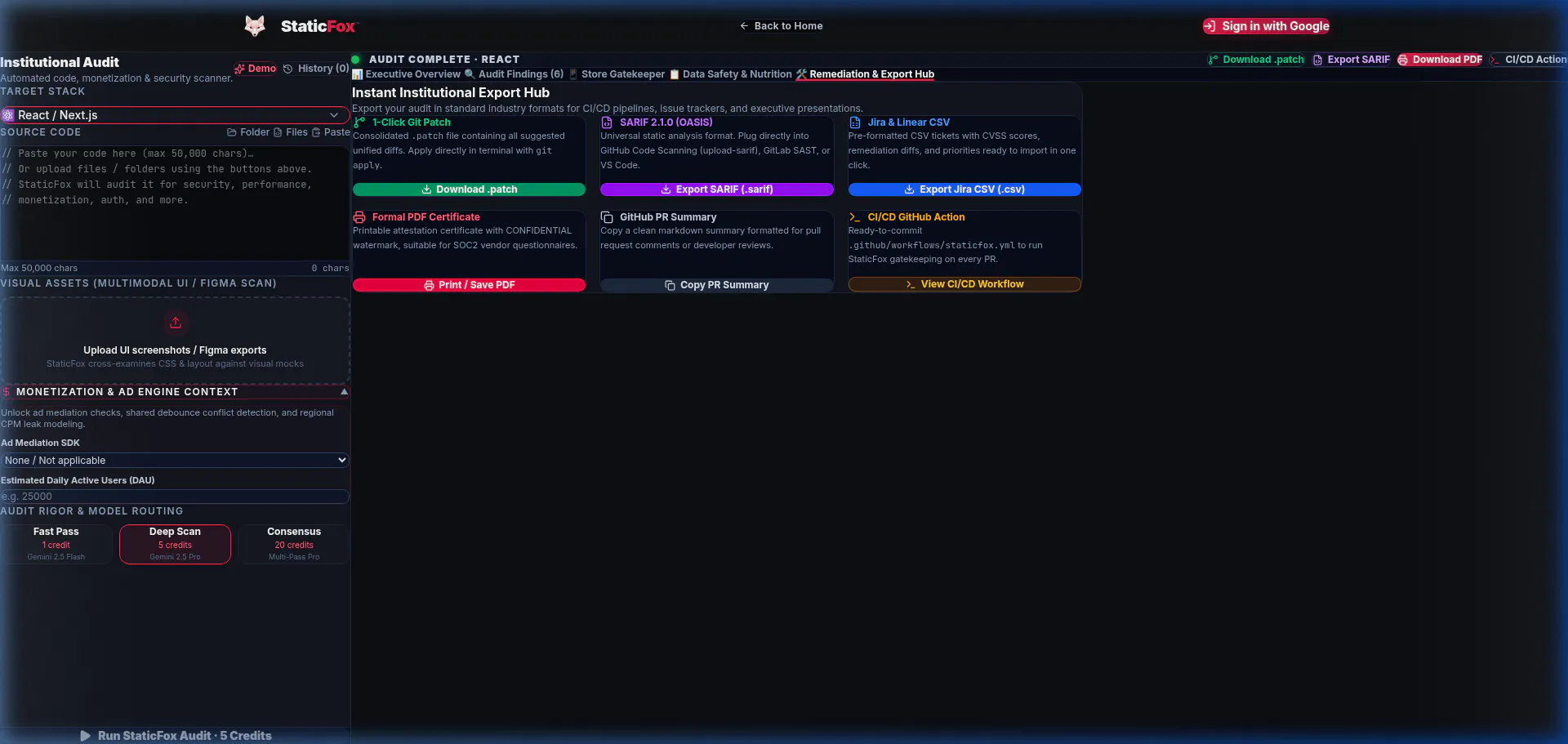
Task: Click the sign-in arrow icon beside Sign in with Google
Action: 1210,26
